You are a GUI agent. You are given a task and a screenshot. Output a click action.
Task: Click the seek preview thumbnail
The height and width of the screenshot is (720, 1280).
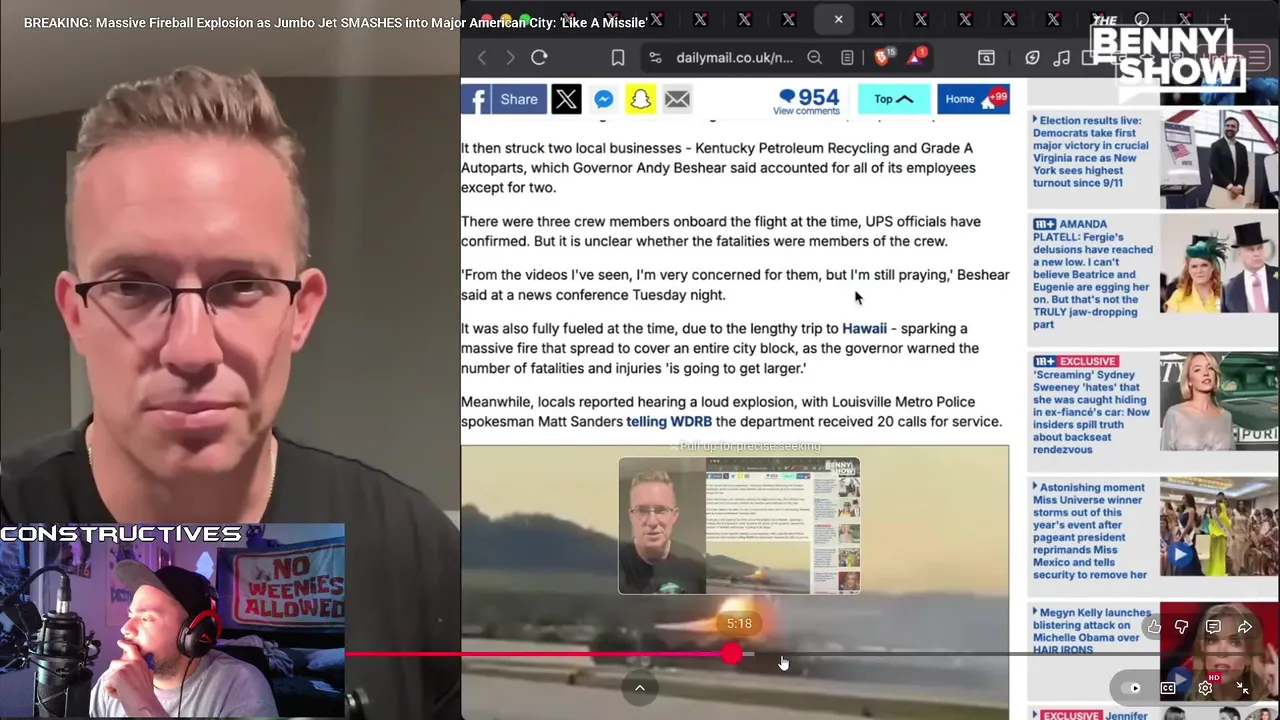[739, 526]
